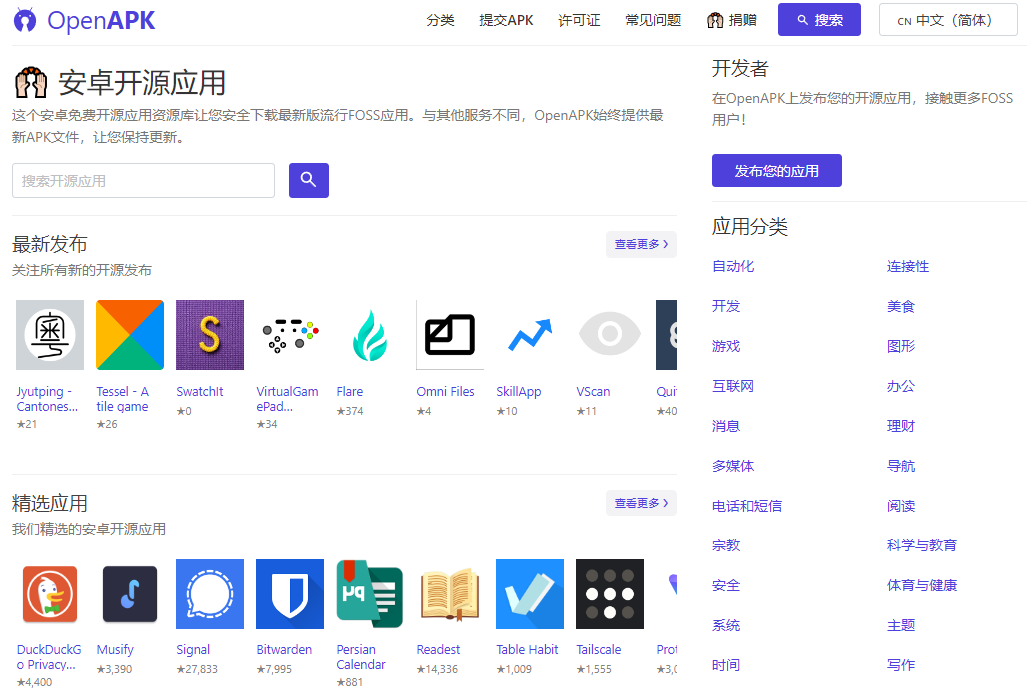The height and width of the screenshot is (691, 1036).
Task: Open the DuckDuckGo Privacy app
Action: 49,593
